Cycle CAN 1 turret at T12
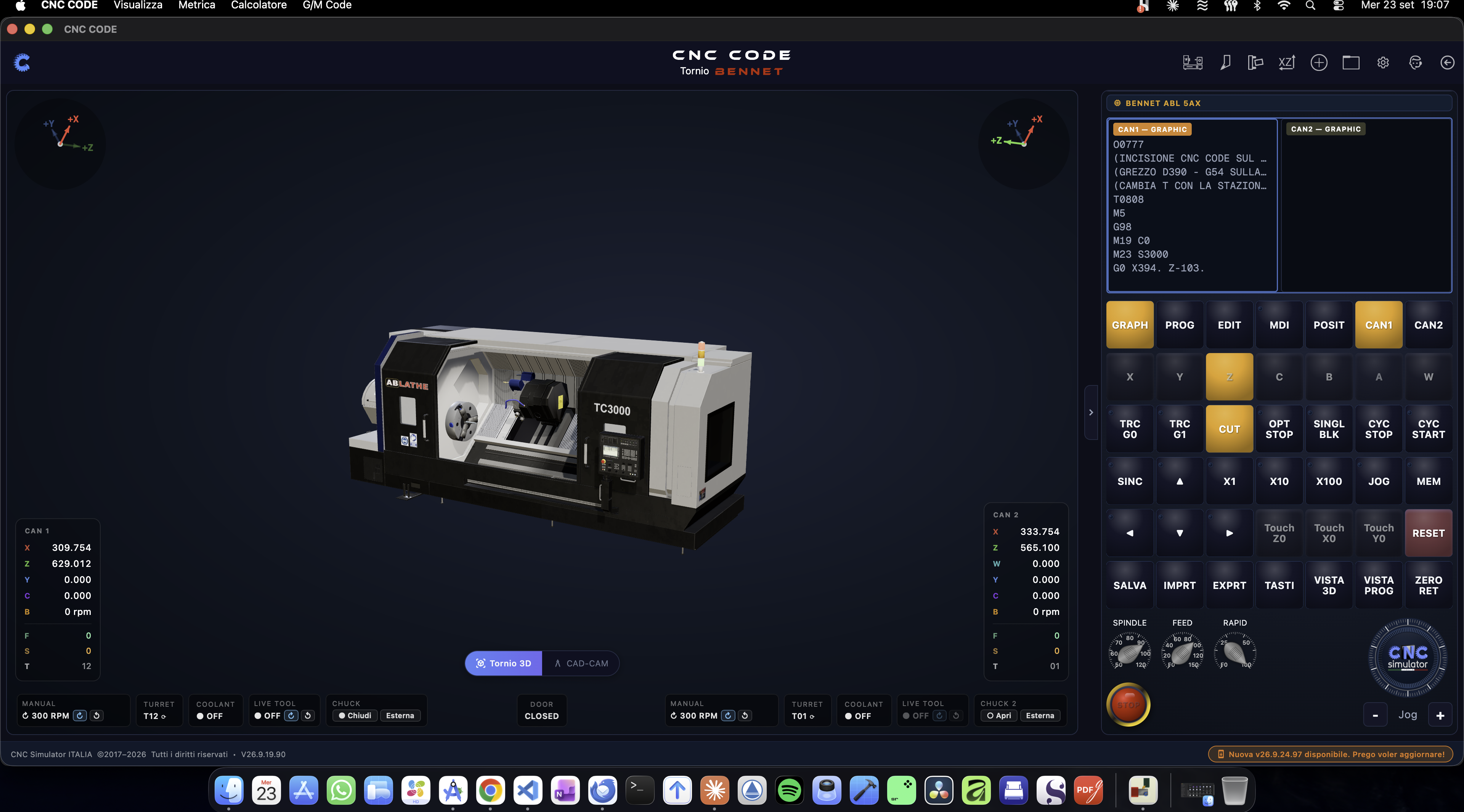Viewport: 1464px width, 812px height. (154, 716)
